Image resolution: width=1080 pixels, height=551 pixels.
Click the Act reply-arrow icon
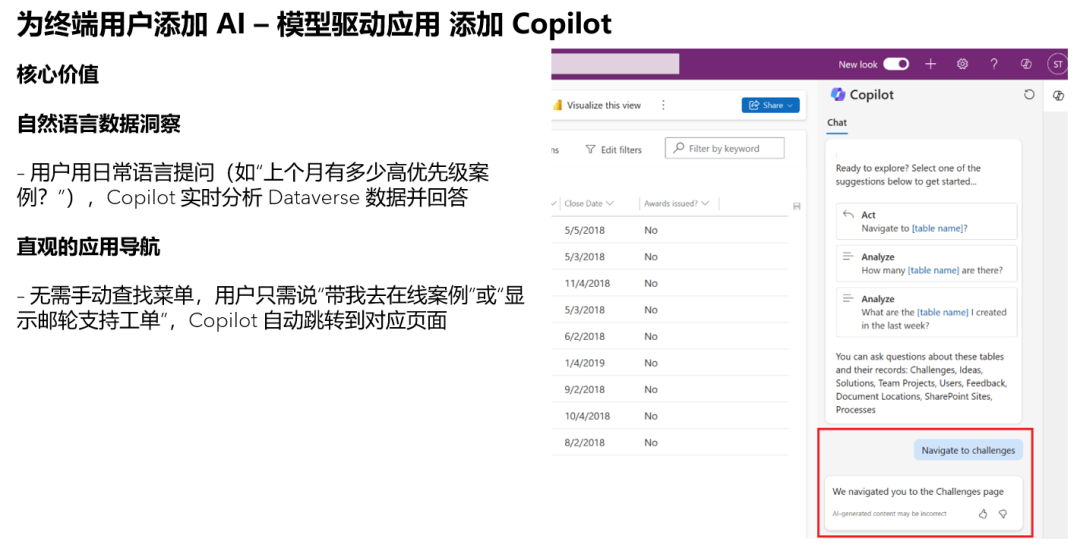tap(849, 214)
